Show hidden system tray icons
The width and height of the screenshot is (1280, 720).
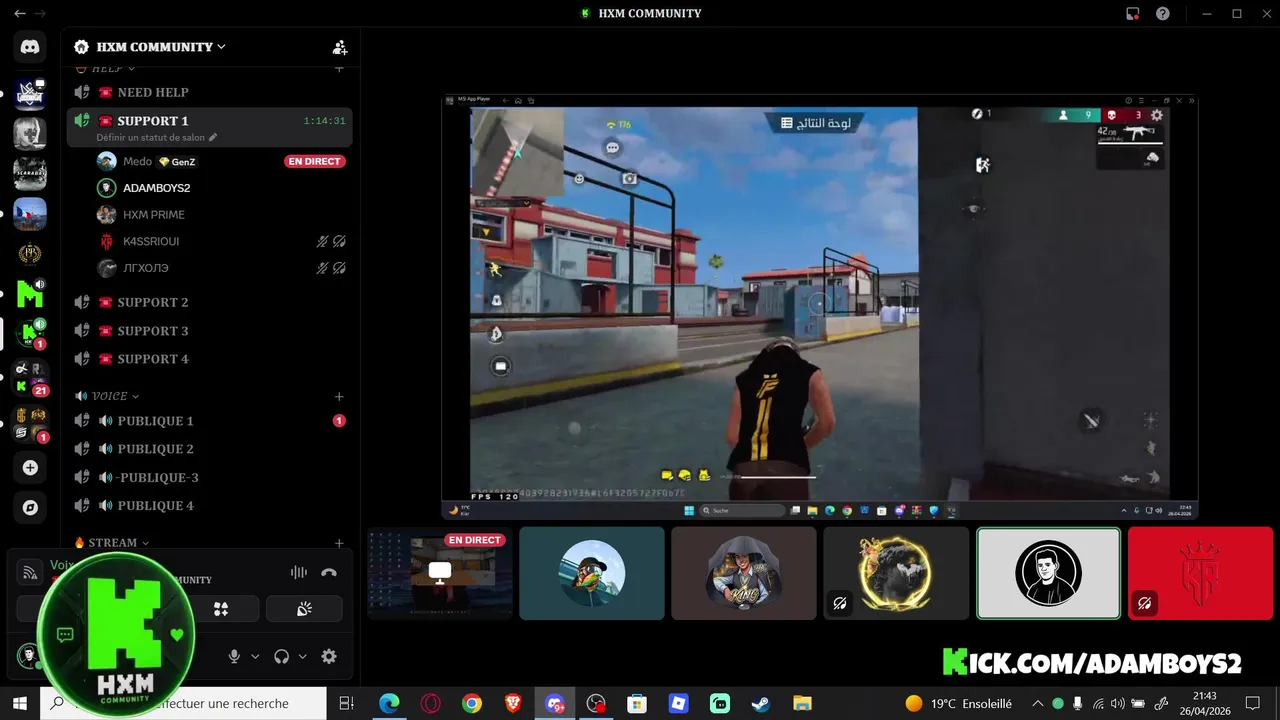coord(1037,704)
